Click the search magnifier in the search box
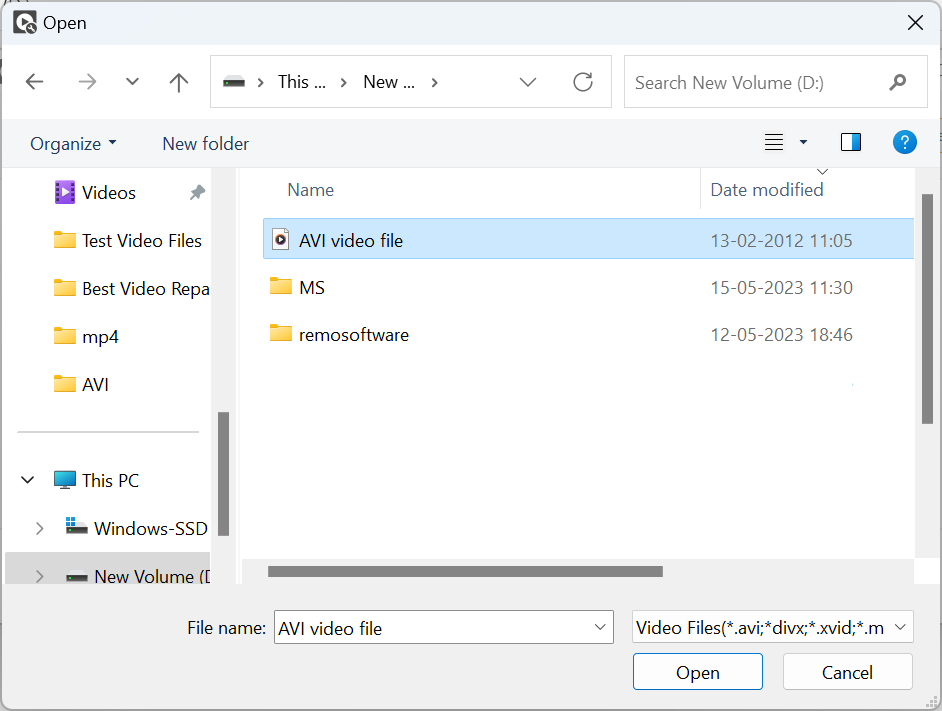The width and height of the screenshot is (942, 711). tap(898, 82)
